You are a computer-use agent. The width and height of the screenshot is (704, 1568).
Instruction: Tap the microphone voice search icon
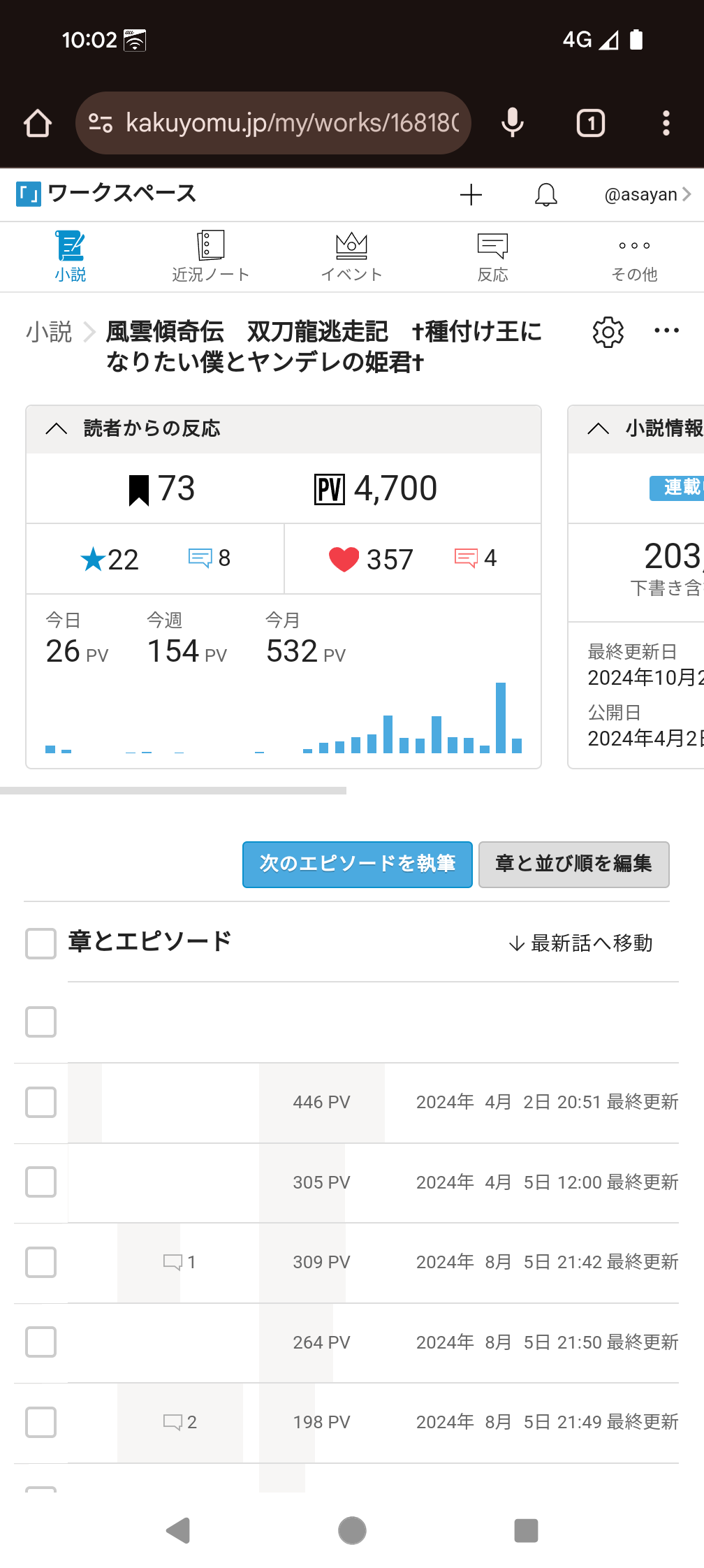tap(512, 124)
